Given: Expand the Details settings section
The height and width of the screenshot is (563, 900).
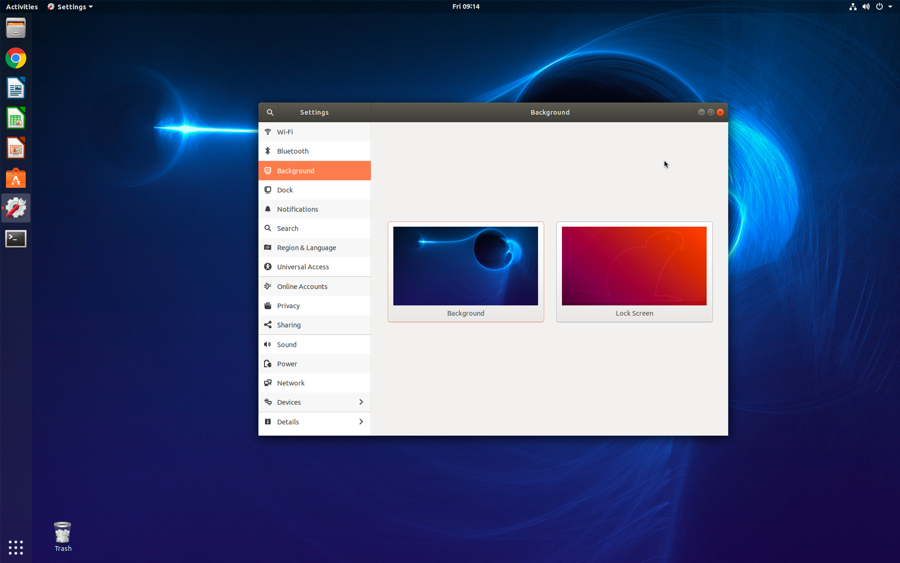Looking at the screenshot, I should pos(315,422).
